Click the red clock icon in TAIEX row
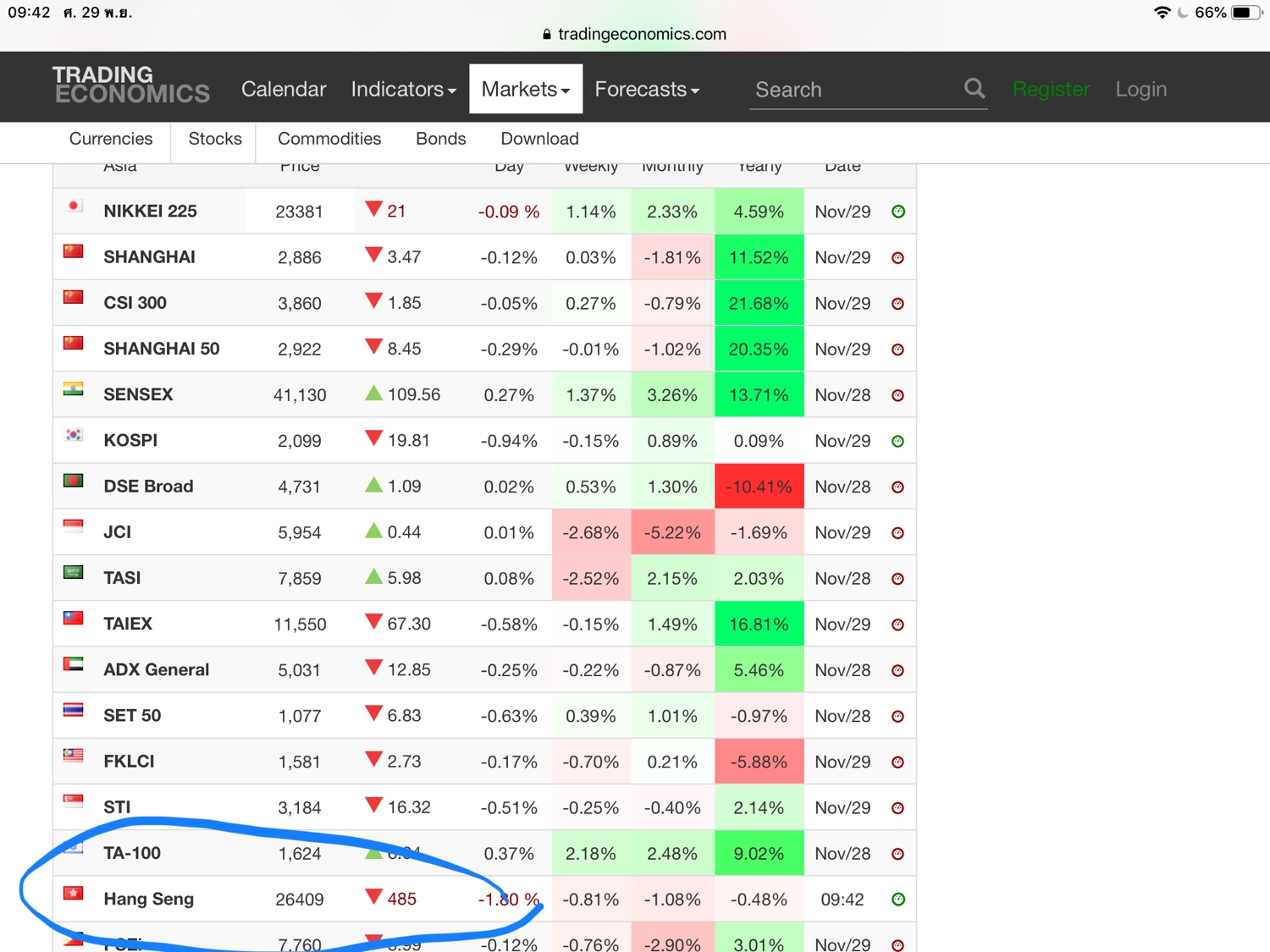 pos(898,625)
